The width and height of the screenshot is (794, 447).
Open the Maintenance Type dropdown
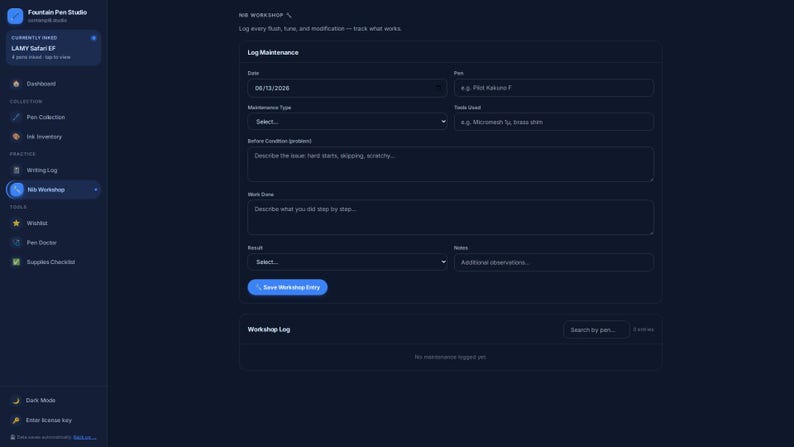click(x=347, y=121)
